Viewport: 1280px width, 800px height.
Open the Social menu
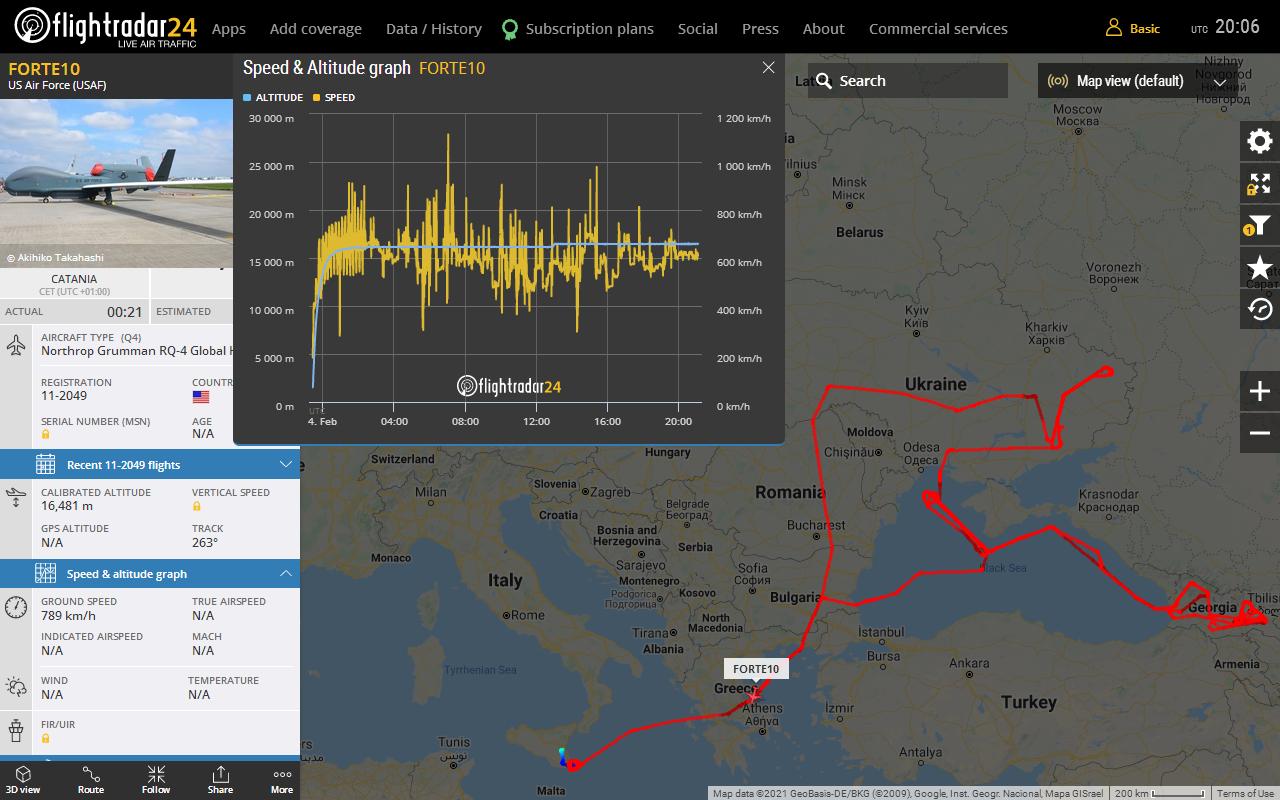[698, 29]
